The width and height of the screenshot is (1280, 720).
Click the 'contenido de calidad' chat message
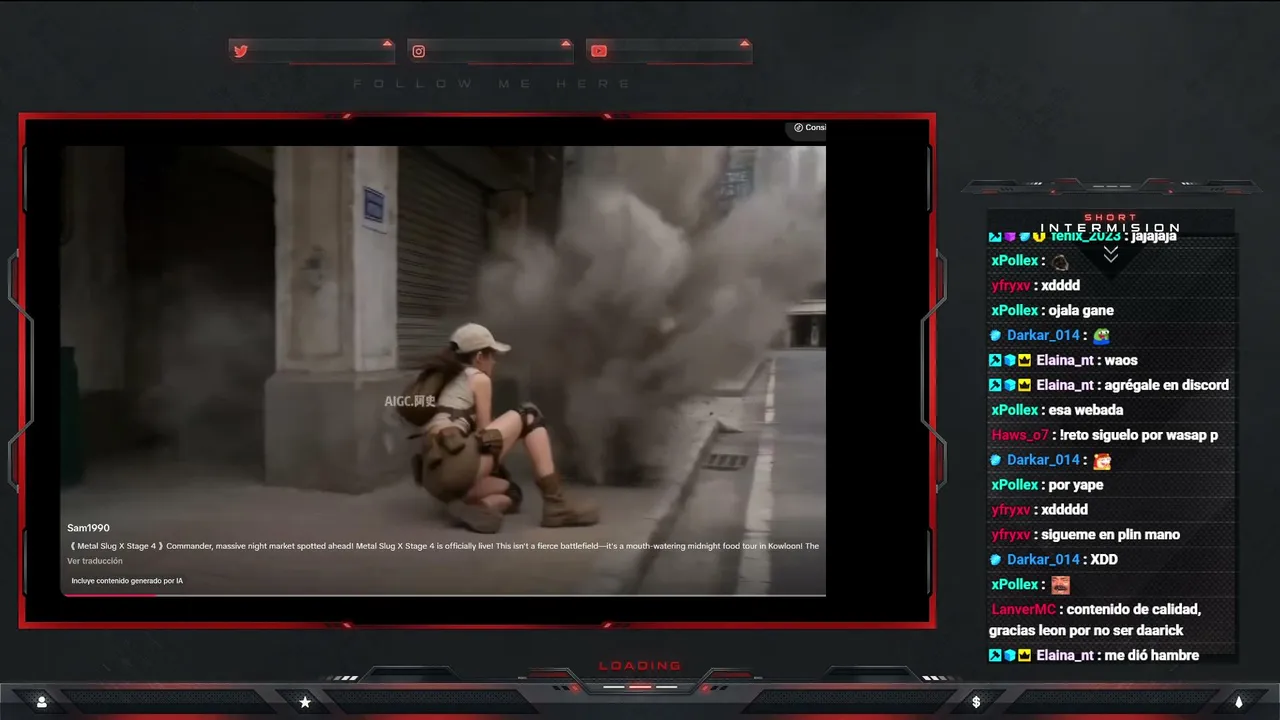1095,620
